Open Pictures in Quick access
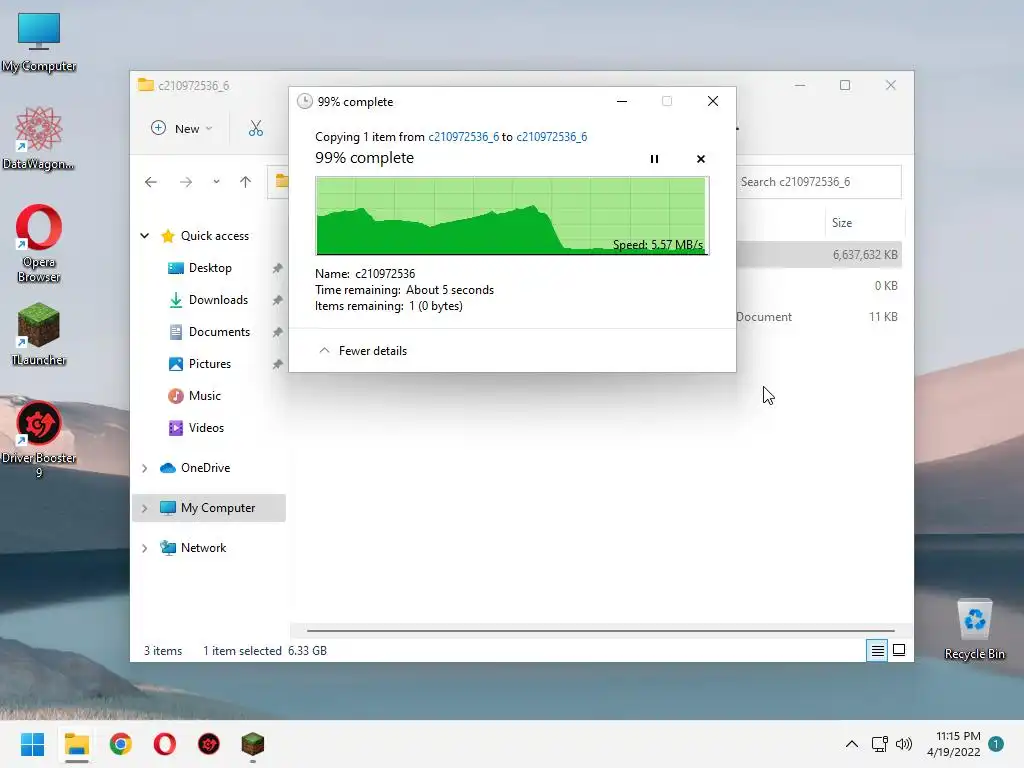1024x768 pixels. [210, 364]
